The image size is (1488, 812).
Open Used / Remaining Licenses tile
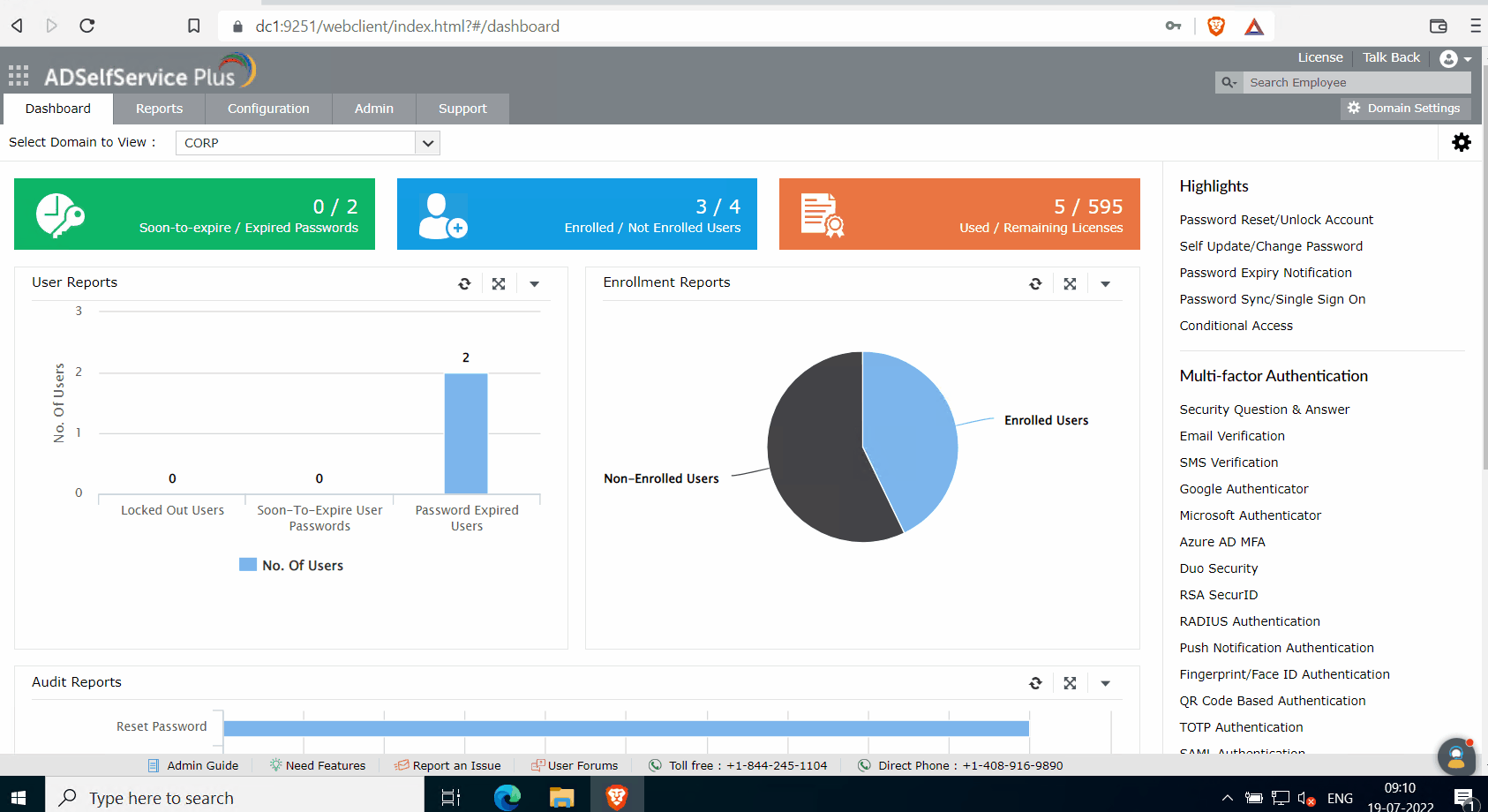point(959,214)
